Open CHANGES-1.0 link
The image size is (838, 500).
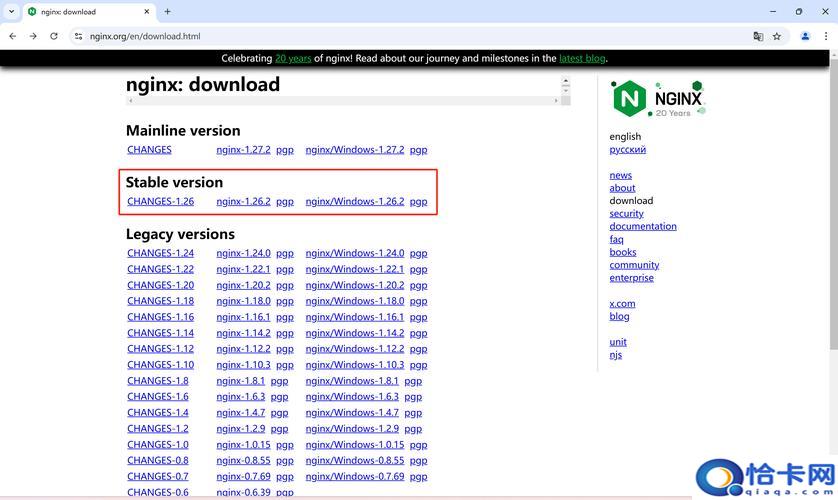click(158, 444)
